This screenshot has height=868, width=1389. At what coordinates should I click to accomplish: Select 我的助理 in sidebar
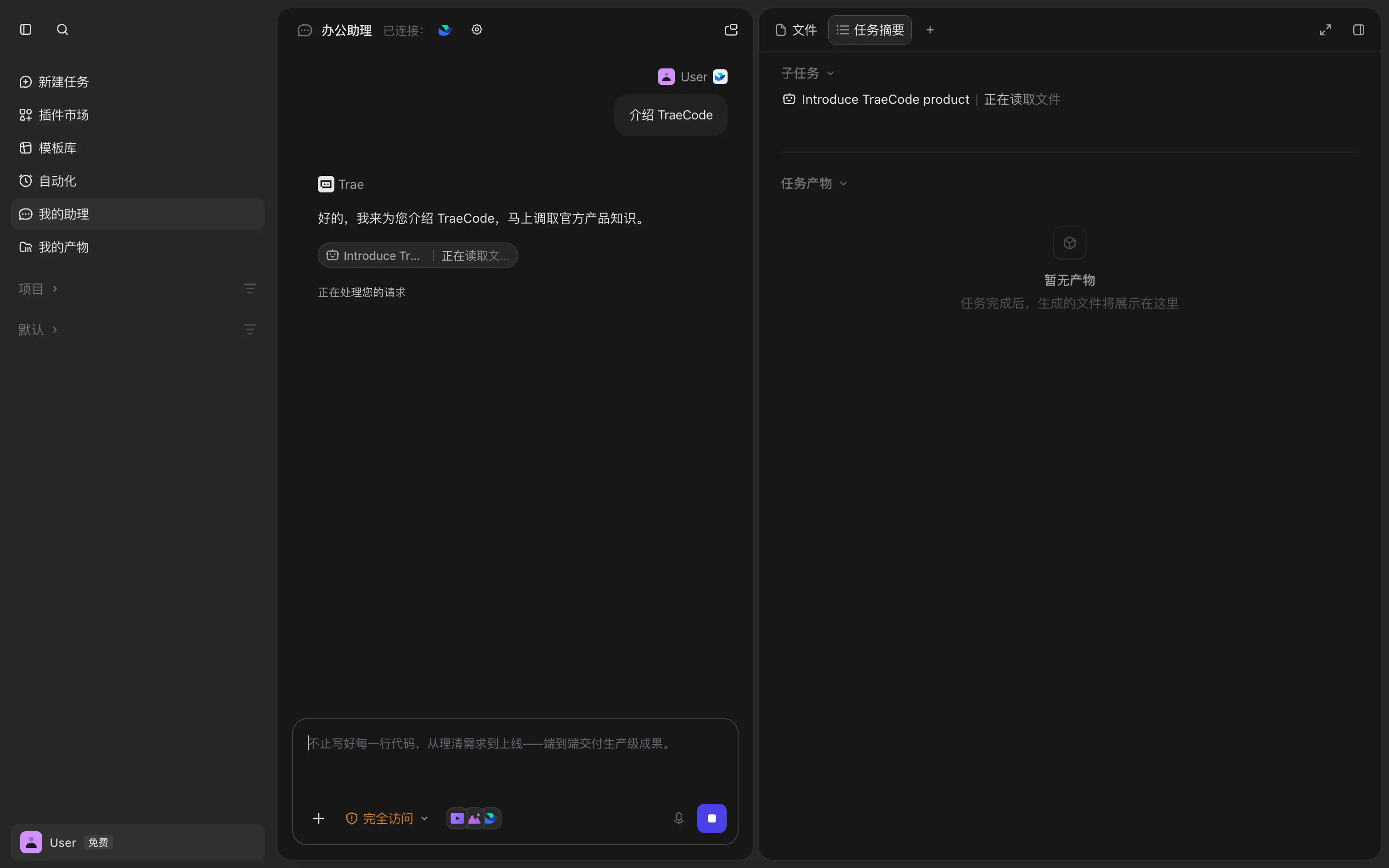(x=137, y=214)
